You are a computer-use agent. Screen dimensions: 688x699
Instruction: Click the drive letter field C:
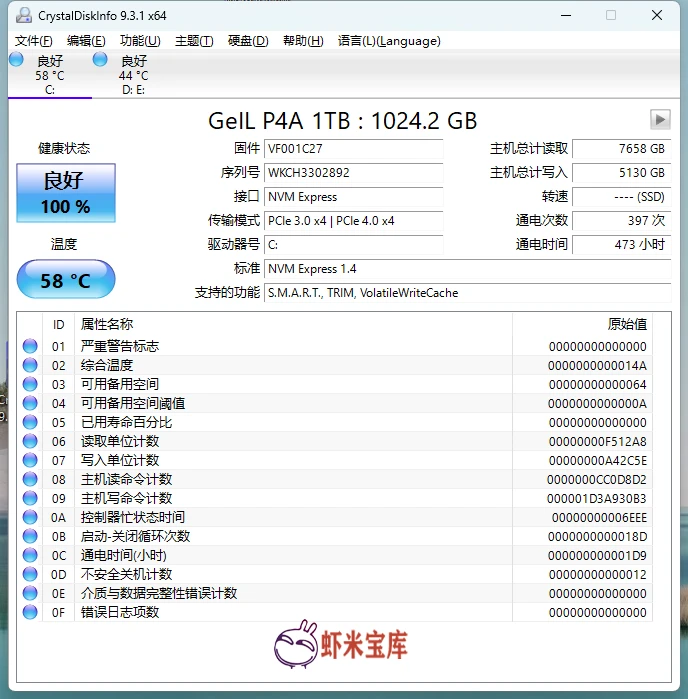(354, 245)
